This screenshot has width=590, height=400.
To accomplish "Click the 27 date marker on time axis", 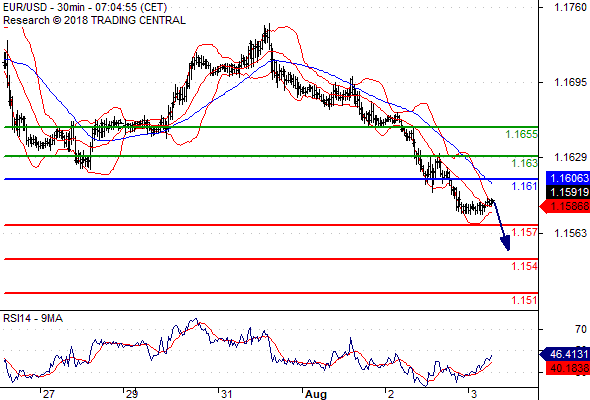I will [49, 394].
